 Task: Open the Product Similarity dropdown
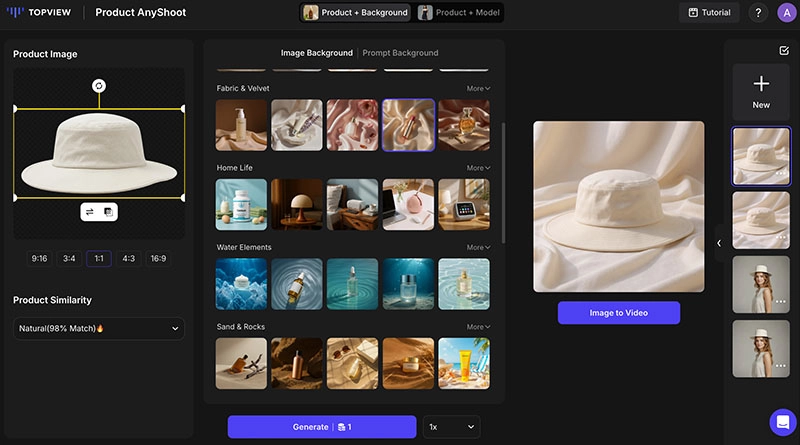(99, 328)
